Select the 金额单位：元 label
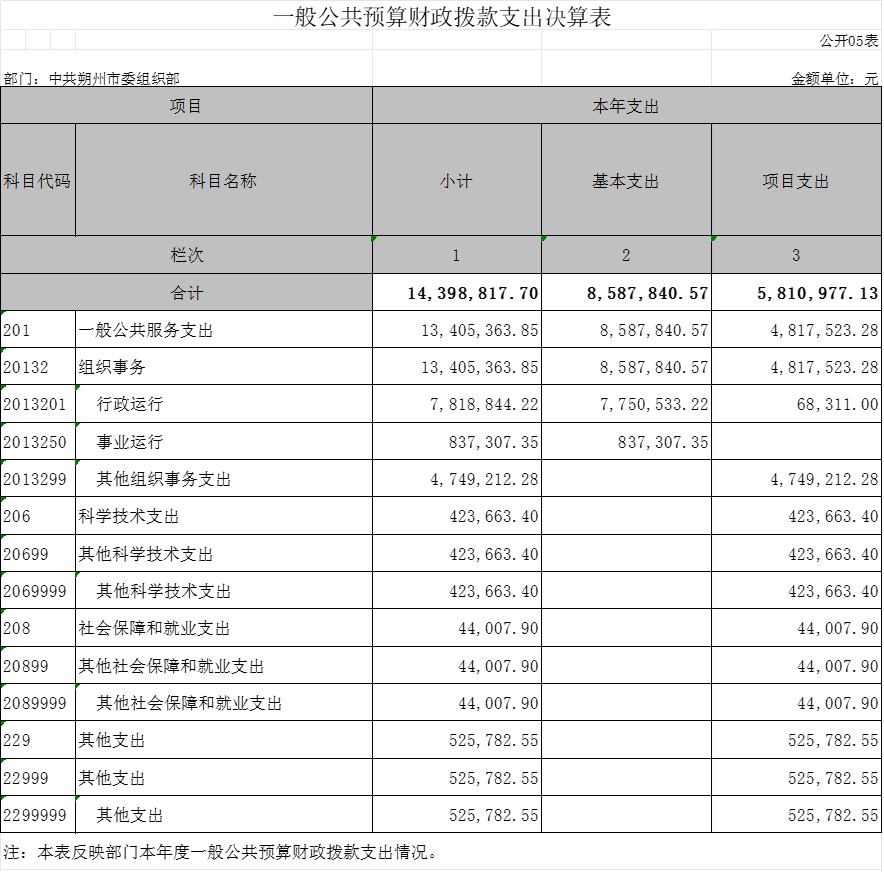This screenshot has height=872, width=884. pyautogui.click(x=834, y=78)
